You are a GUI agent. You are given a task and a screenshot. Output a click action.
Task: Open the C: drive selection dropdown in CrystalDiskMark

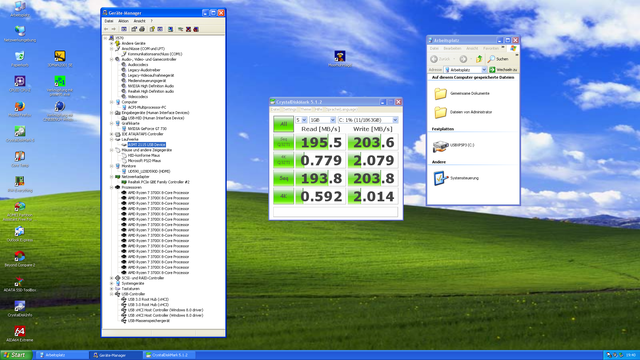pyautogui.click(x=395, y=120)
